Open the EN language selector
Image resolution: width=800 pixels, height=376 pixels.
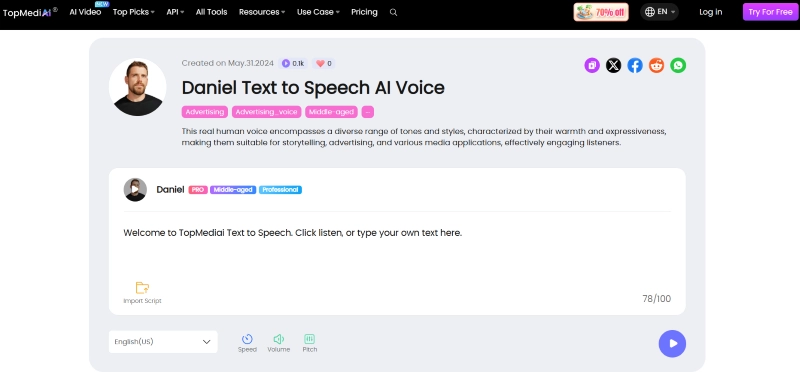click(x=659, y=12)
